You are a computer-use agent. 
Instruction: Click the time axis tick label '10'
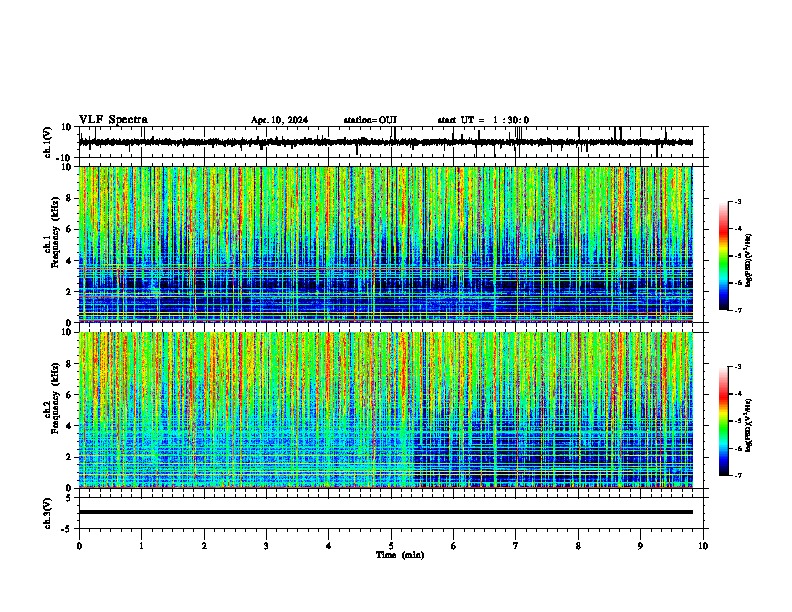(x=703, y=546)
